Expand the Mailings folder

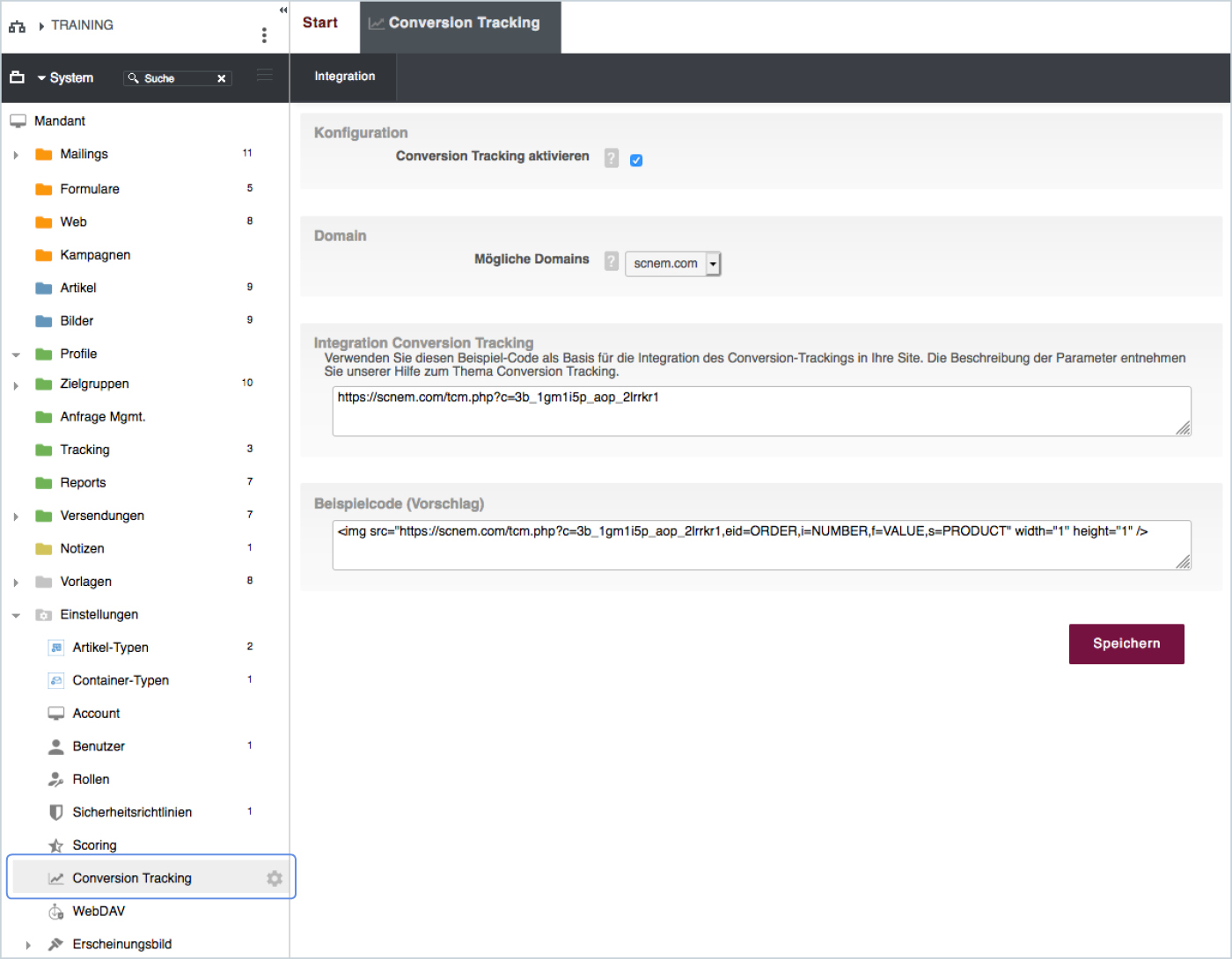coord(16,155)
